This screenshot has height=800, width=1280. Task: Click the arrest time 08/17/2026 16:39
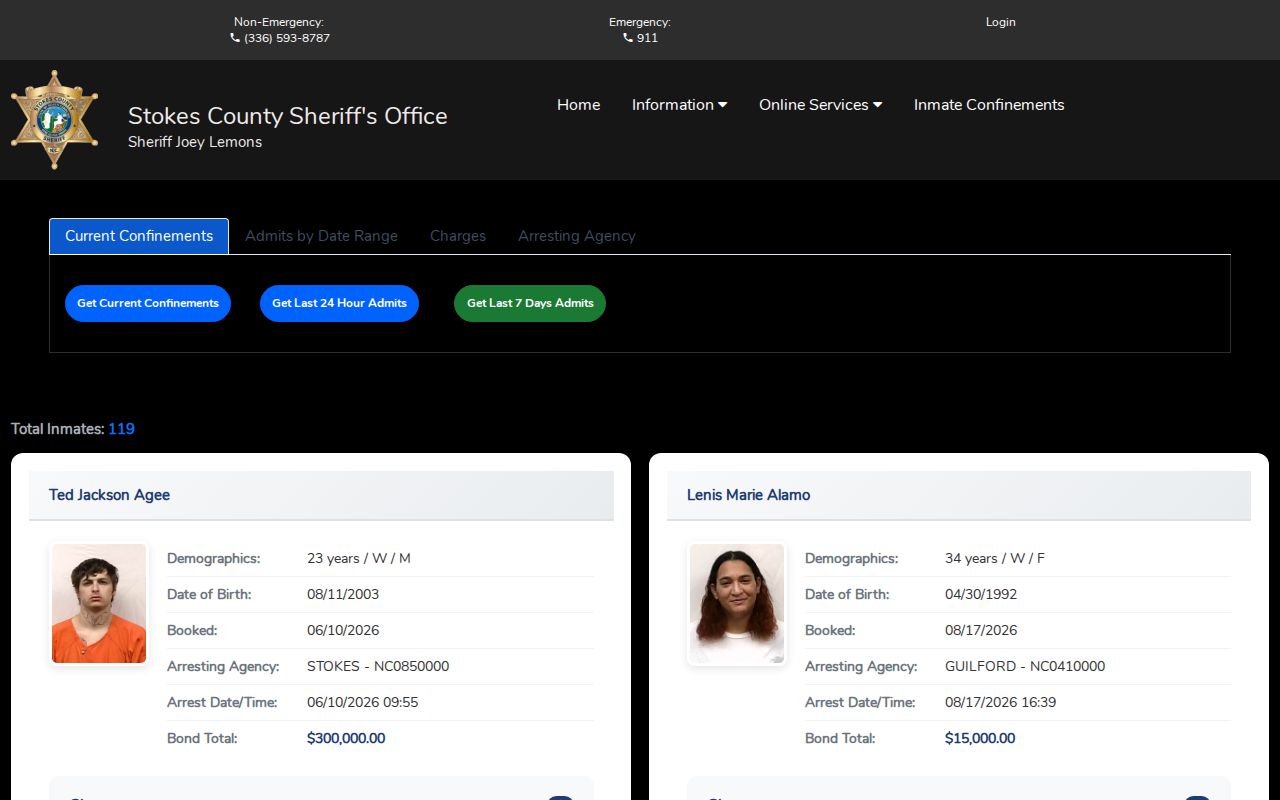(x=1000, y=702)
